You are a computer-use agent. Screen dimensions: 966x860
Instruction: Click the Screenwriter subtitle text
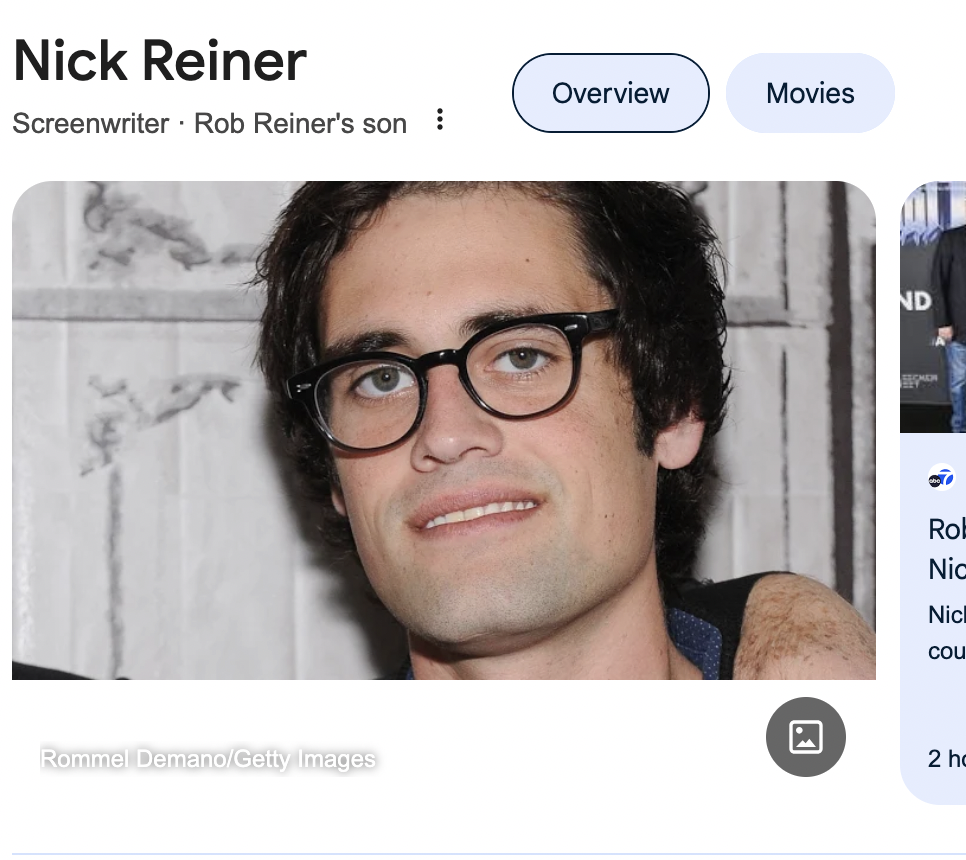(91, 123)
